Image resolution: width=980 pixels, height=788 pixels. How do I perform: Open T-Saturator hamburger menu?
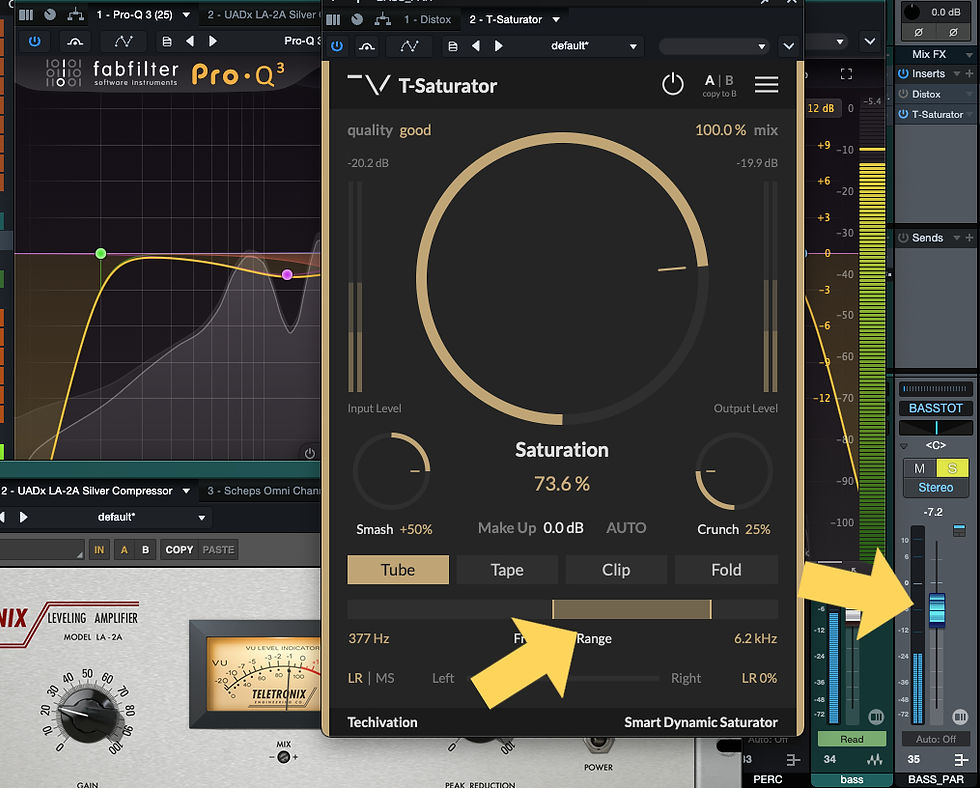pyautogui.click(x=766, y=84)
